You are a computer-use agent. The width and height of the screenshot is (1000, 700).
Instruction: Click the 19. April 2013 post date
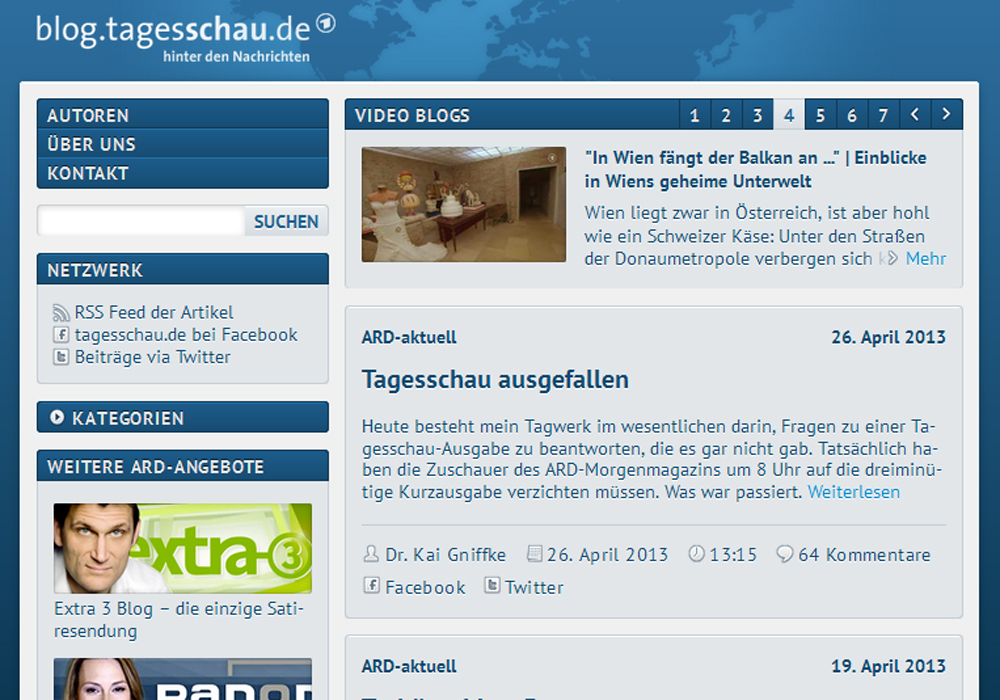click(x=888, y=666)
